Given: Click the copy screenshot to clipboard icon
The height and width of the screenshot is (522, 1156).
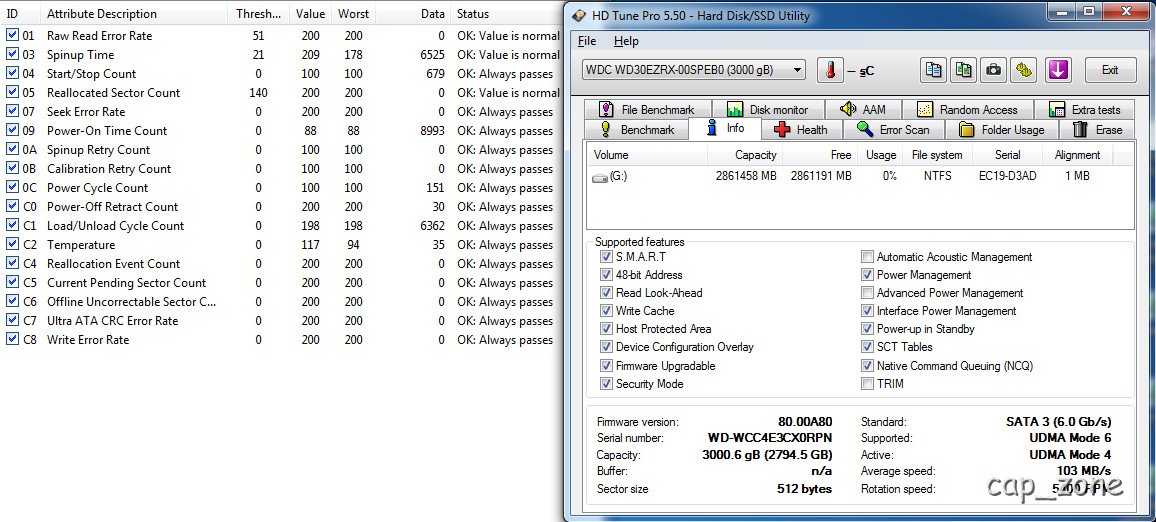Looking at the screenshot, I should coord(963,70).
